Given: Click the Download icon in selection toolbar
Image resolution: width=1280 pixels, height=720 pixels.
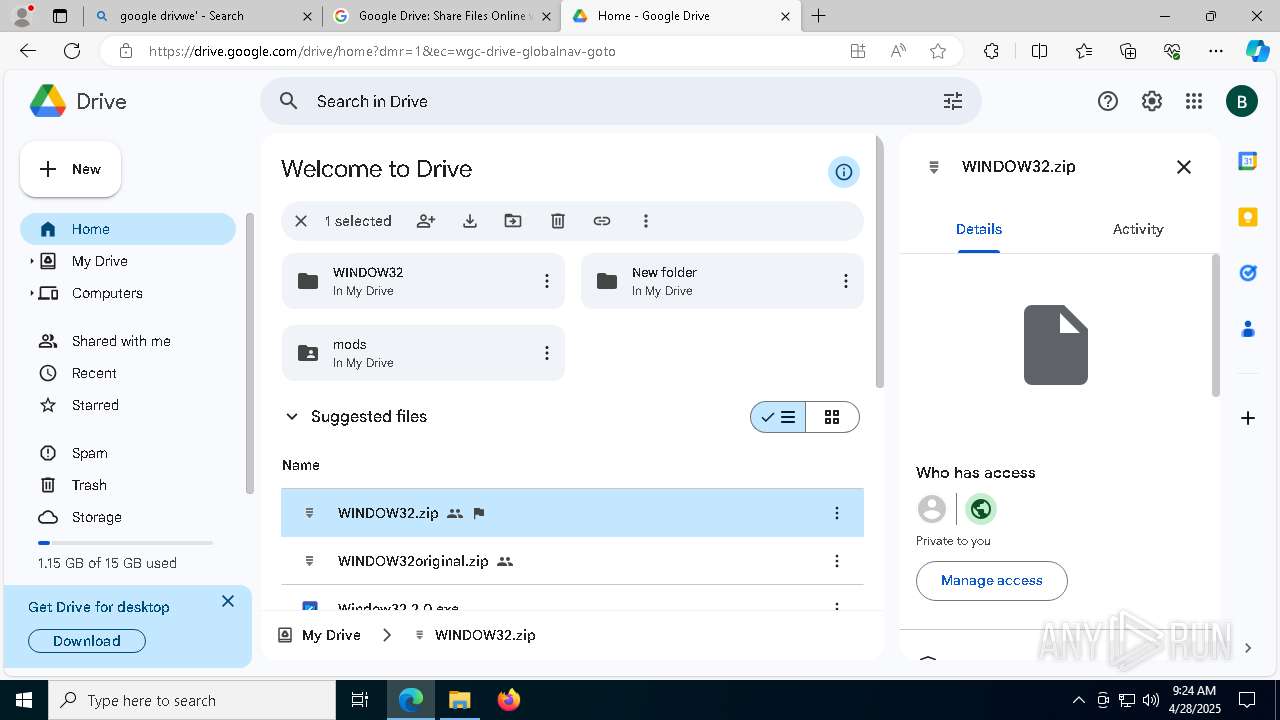Looking at the screenshot, I should click(x=470, y=221).
